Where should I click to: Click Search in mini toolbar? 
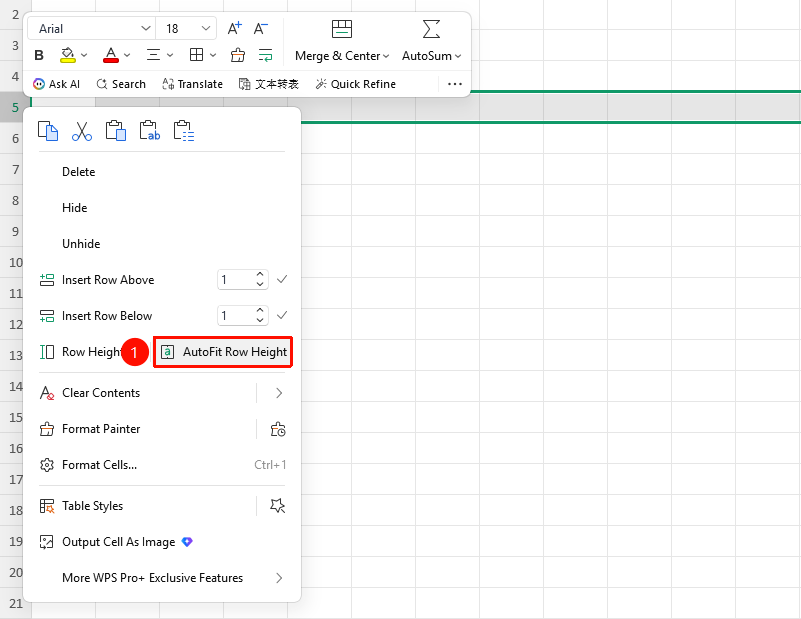[x=121, y=84]
